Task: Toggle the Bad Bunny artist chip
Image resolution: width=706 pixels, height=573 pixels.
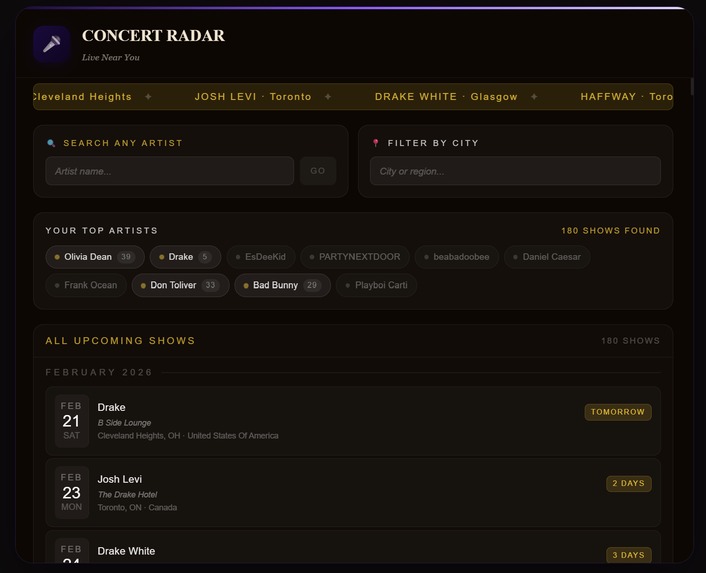Action: tap(283, 285)
